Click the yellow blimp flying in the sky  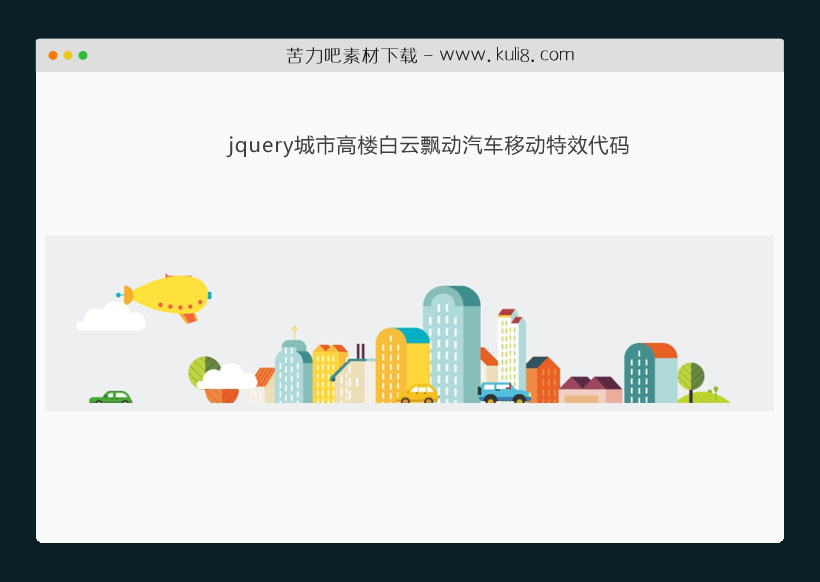coord(172,291)
